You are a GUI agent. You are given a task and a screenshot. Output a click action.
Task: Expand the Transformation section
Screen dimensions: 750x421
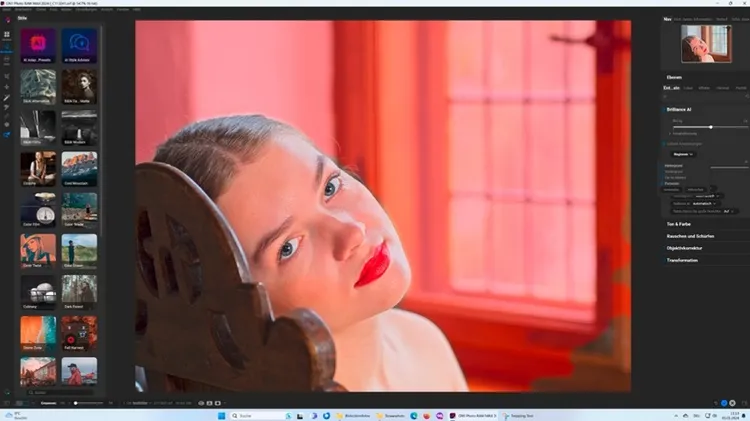(682, 260)
